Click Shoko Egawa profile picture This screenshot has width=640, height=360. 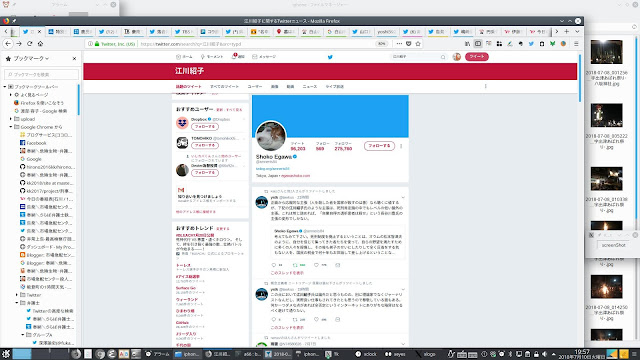pyautogui.click(x=271, y=136)
